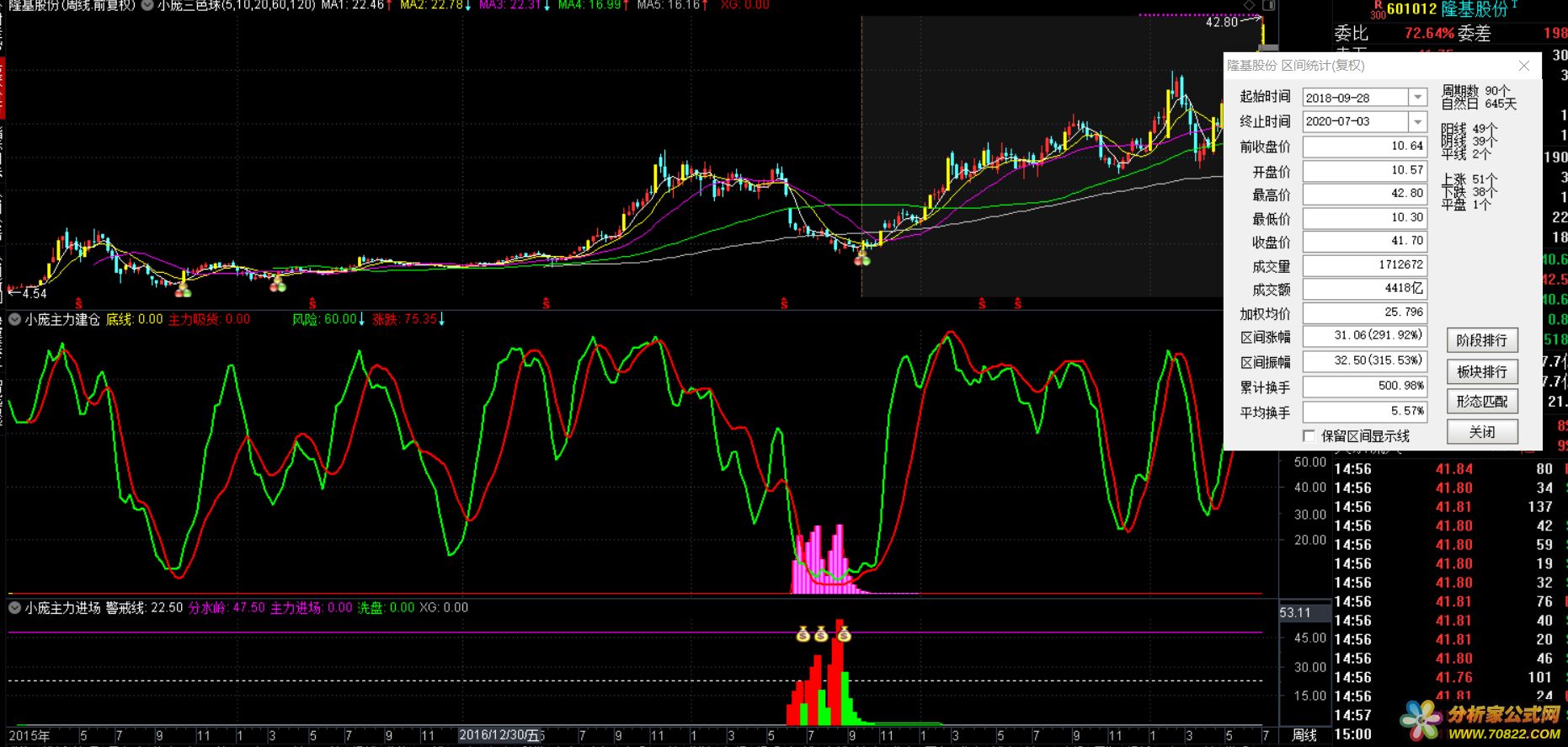Expand the 起始时间 date dropdown arrow
Viewport: 1568px width, 747px height.
[1418, 98]
